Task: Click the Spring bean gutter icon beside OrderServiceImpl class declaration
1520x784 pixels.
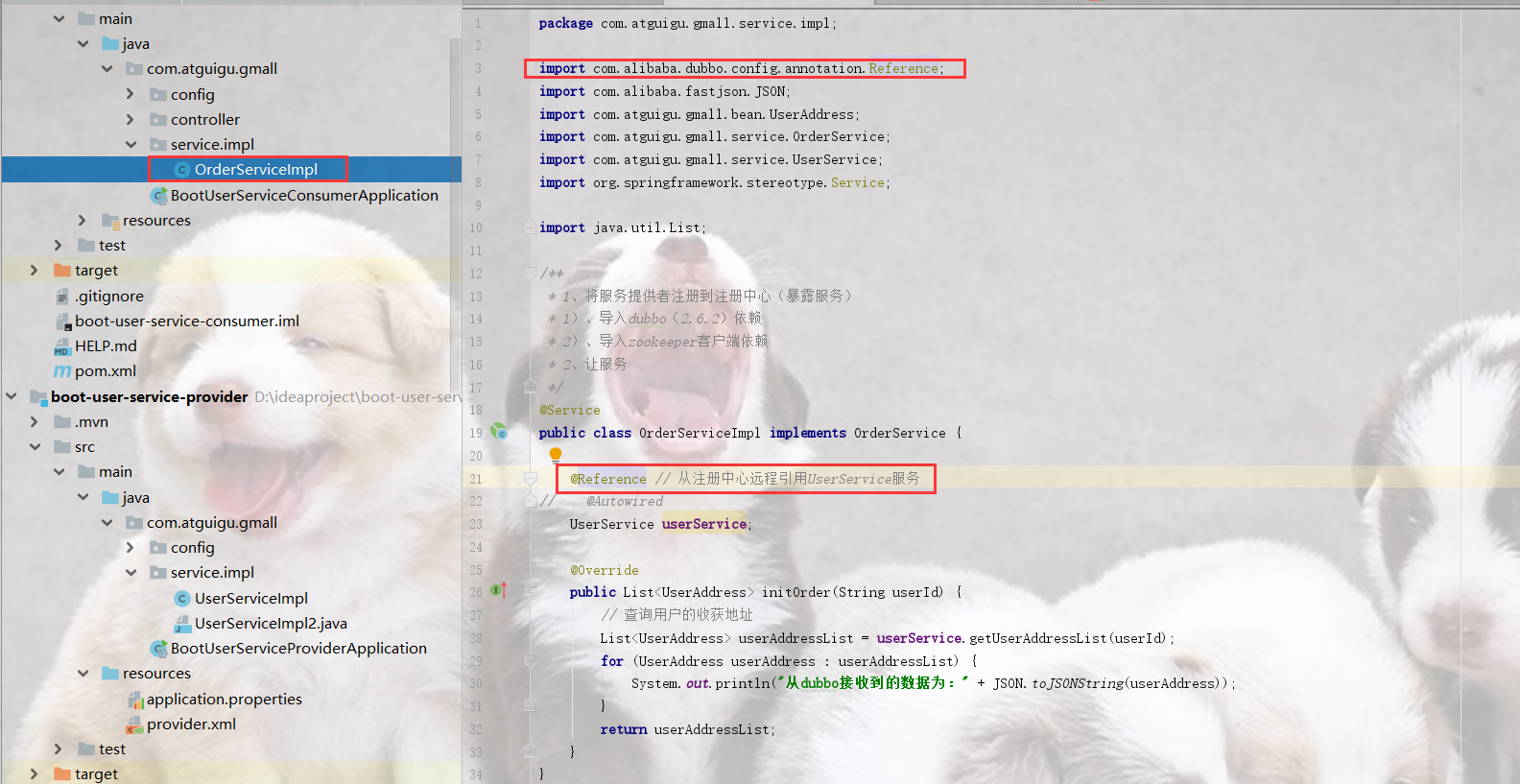Action: tap(499, 432)
